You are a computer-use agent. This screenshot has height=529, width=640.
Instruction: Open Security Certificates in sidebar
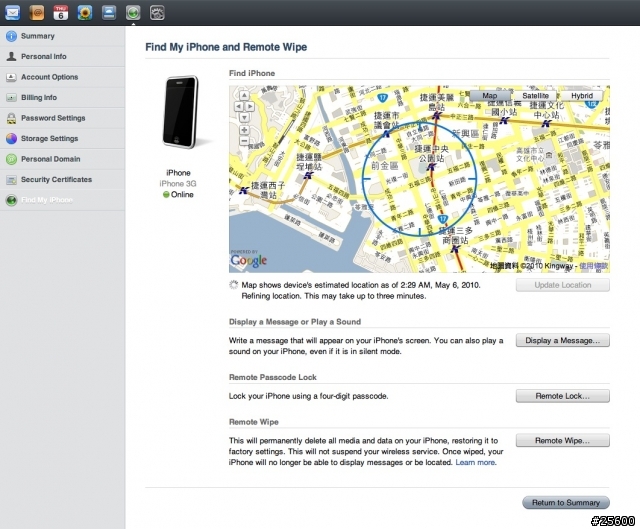click(62, 179)
